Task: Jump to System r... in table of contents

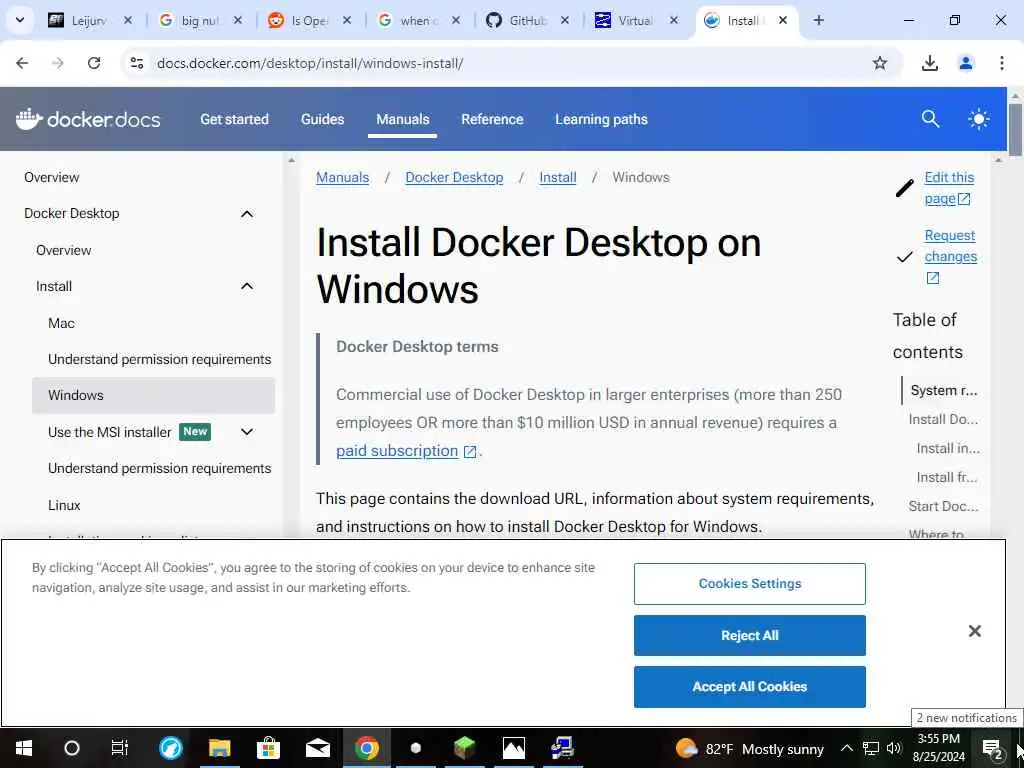Action: [944, 391]
